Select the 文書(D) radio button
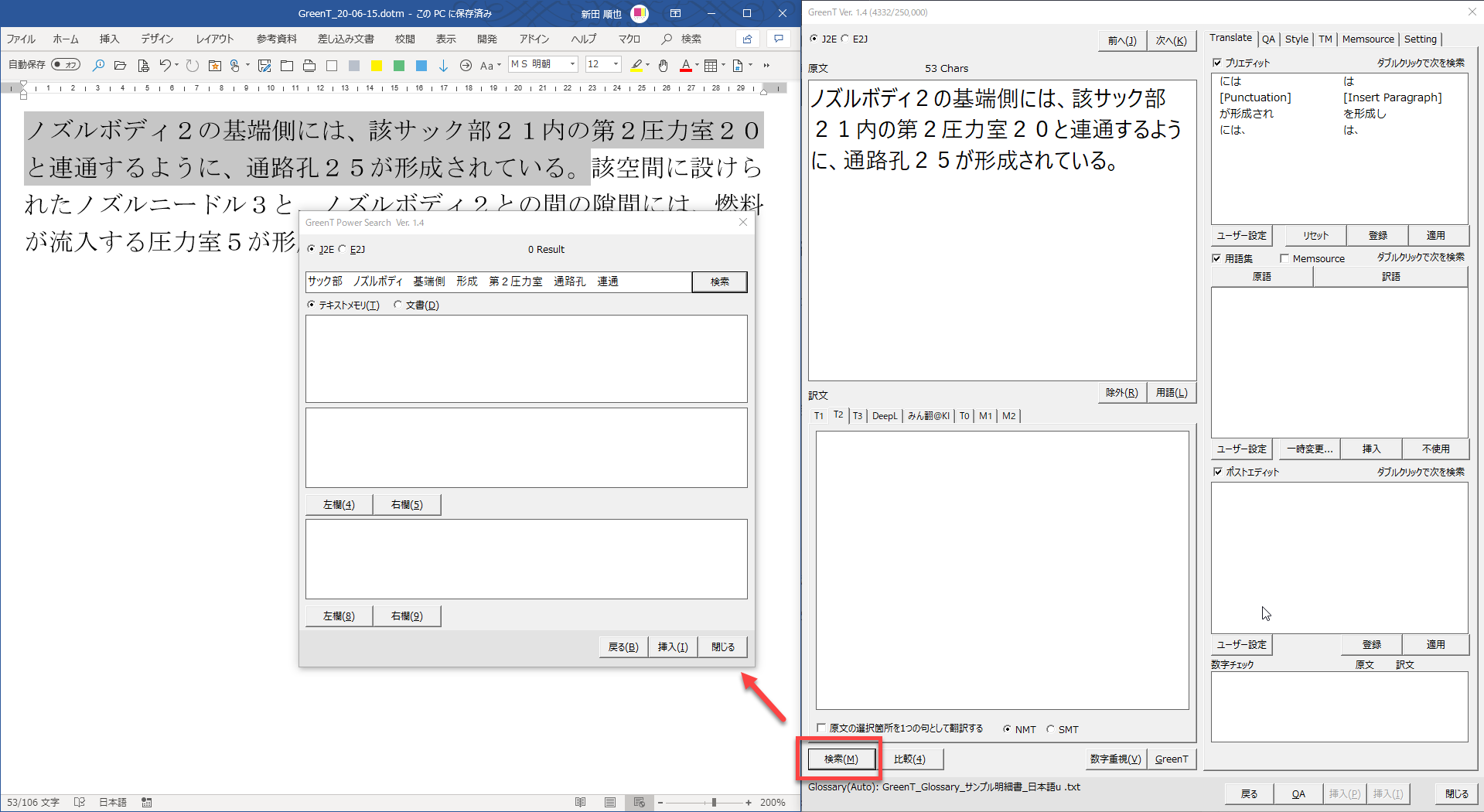1484x812 pixels. point(398,305)
